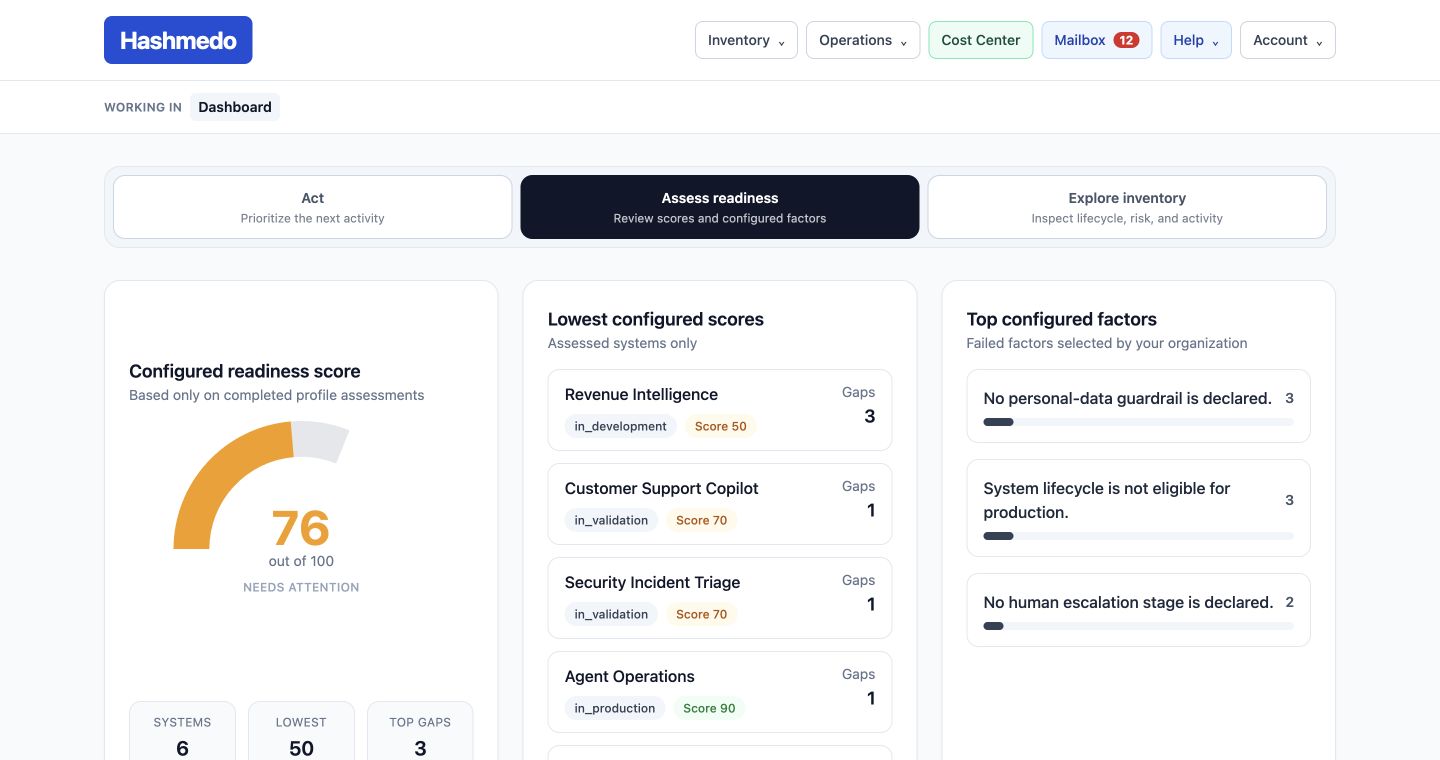Click the 'Top configured factors' heading
Image resolution: width=1440 pixels, height=760 pixels.
(x=1062, y=319)
